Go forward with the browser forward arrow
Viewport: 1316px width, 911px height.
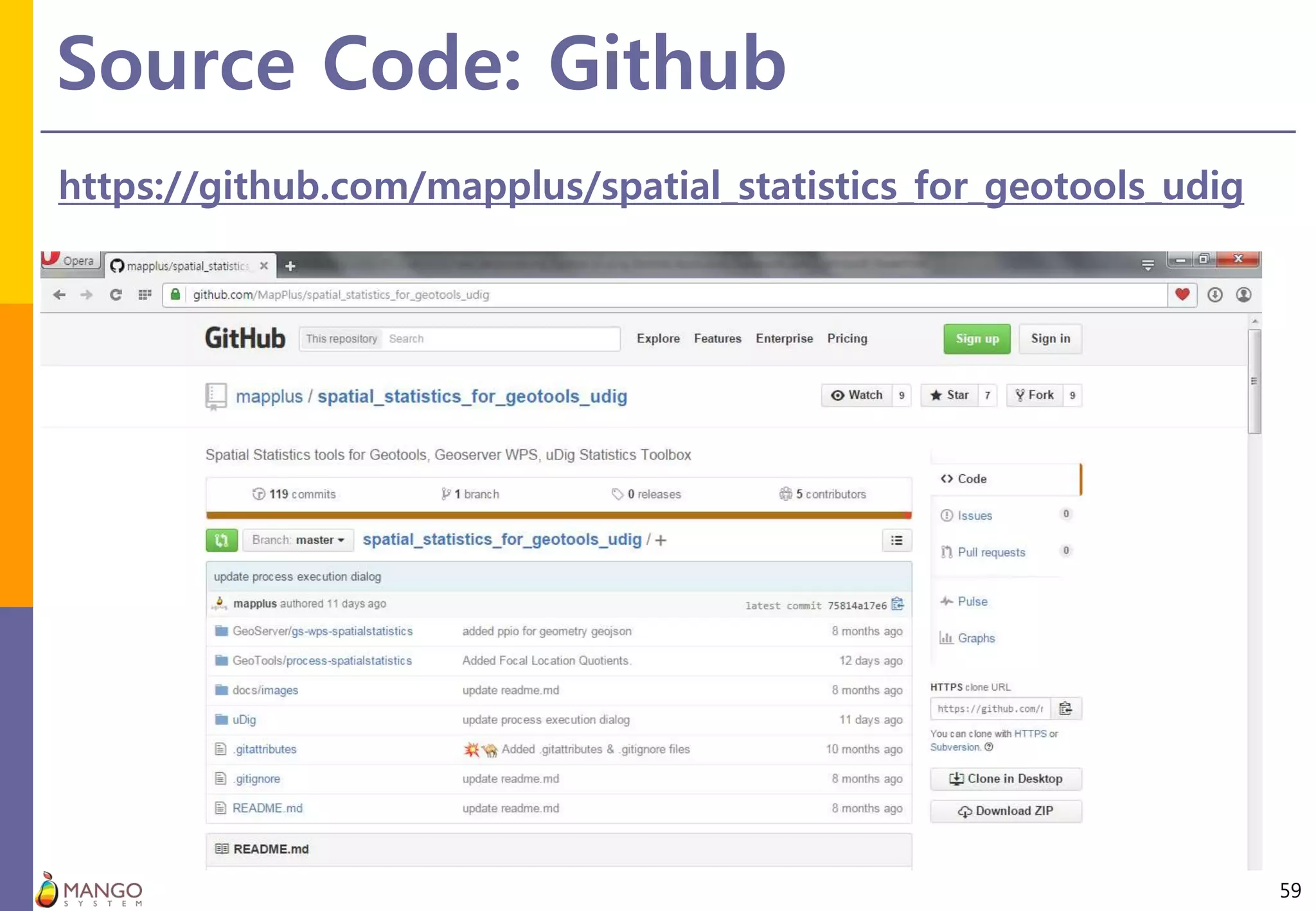[x=87, y=295]
